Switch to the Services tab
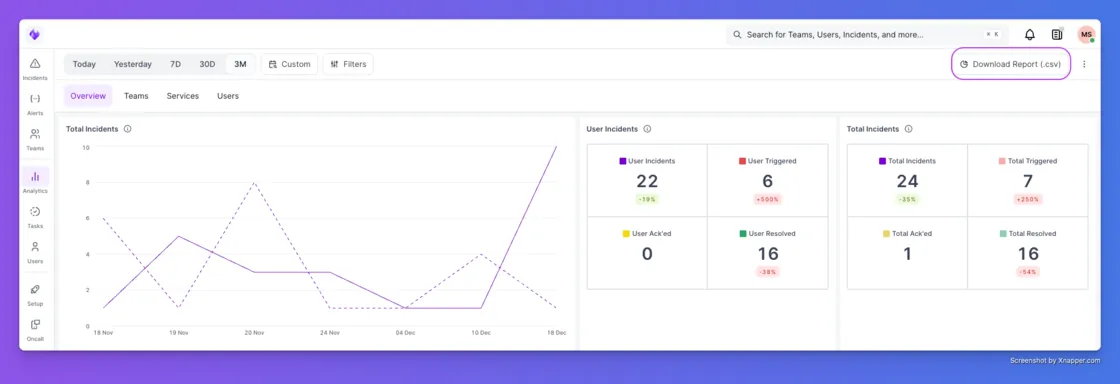Viewport: 1120px width, 384px height. pyautogui.click(x=183, y=96)
